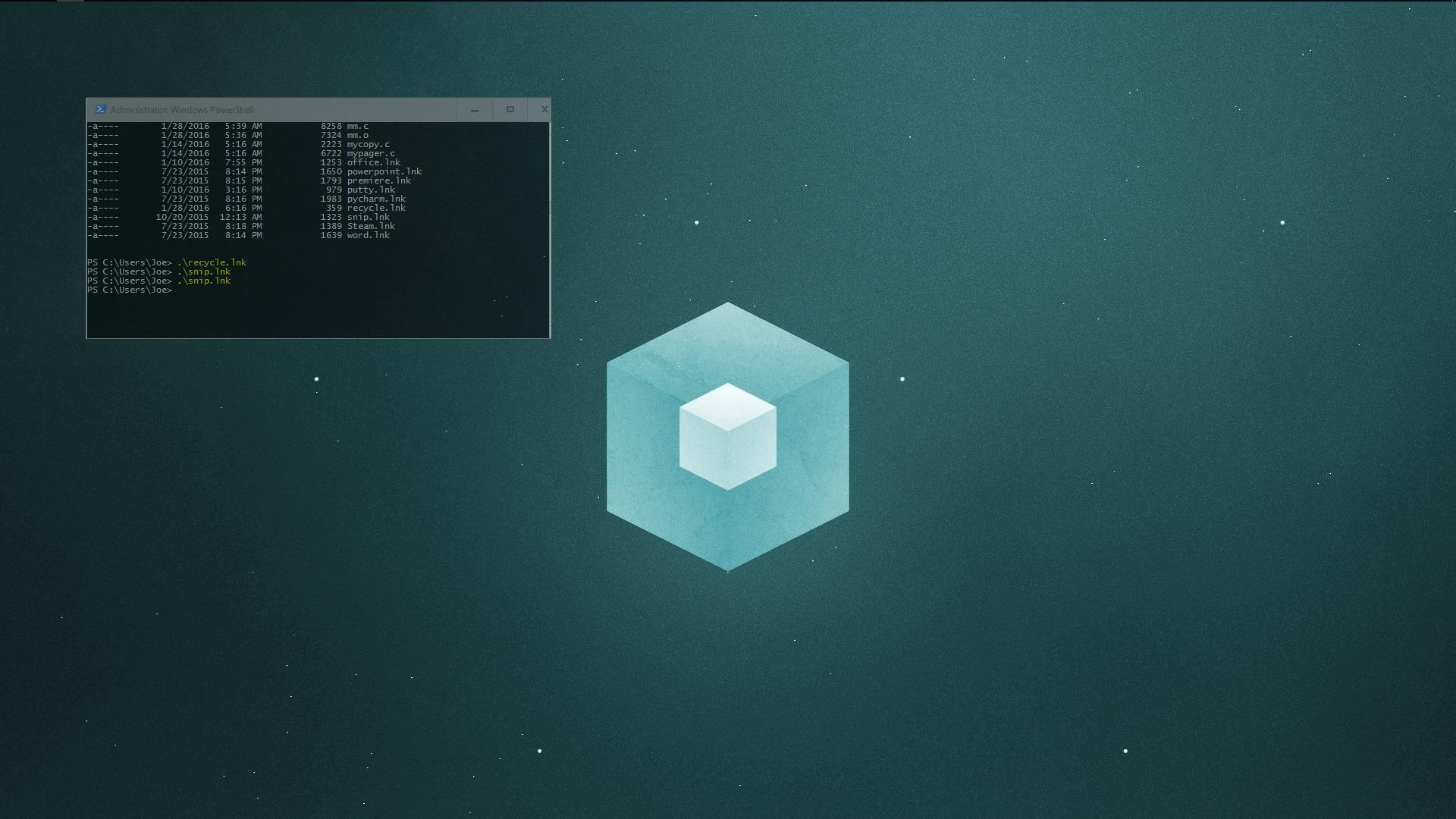Click the first '.\snip.lnk' command
1456x819 pixels.
[204, 272]
